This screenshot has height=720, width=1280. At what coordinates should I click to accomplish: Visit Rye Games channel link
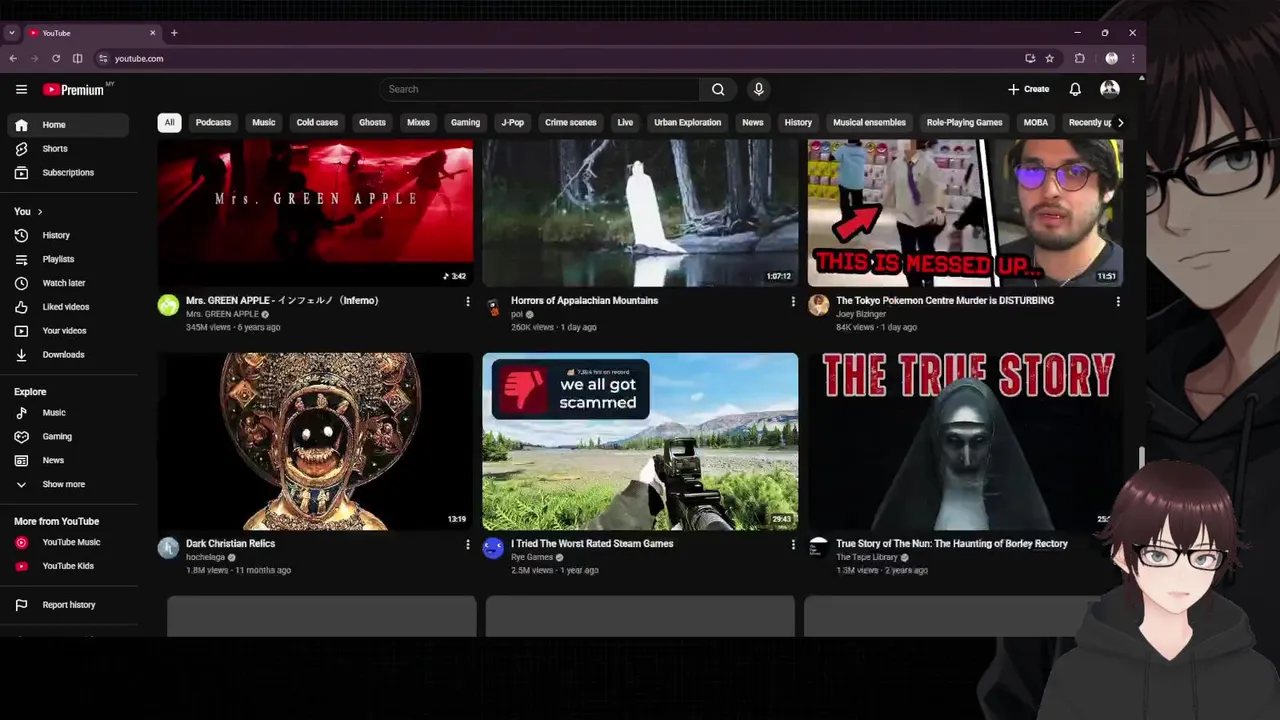pos(532,557)
